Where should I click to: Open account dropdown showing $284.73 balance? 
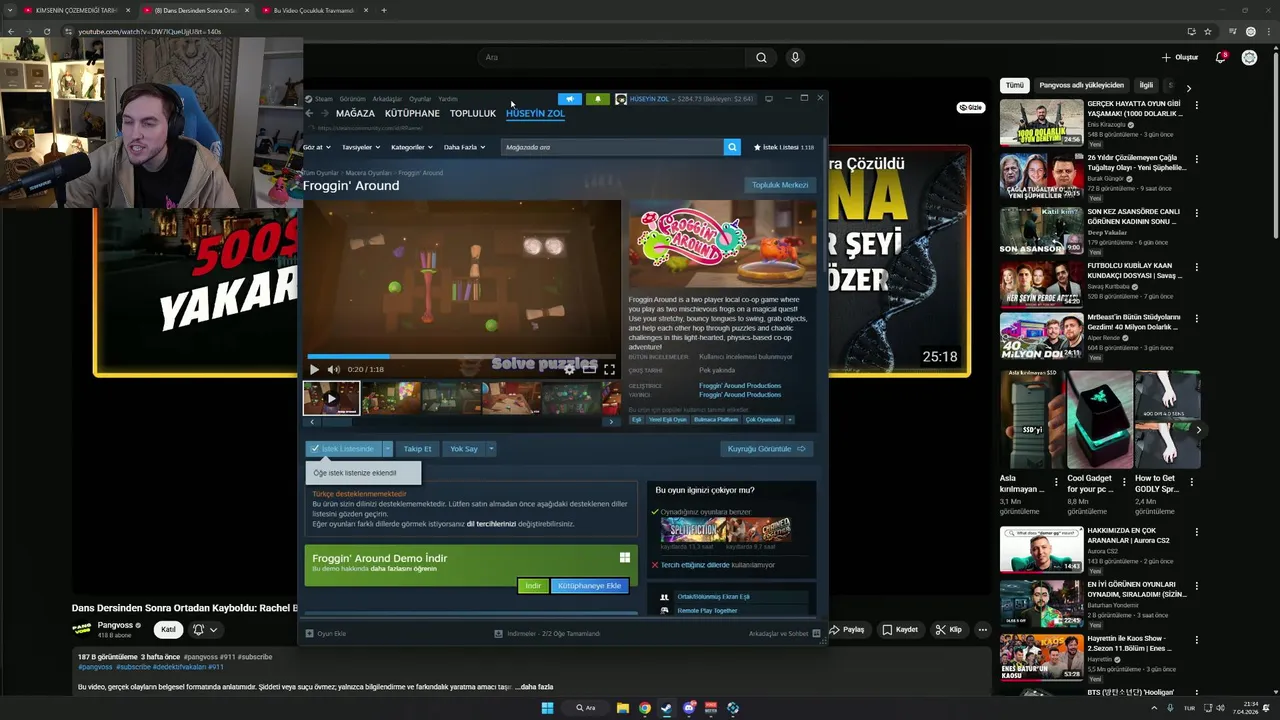(684, 99)
